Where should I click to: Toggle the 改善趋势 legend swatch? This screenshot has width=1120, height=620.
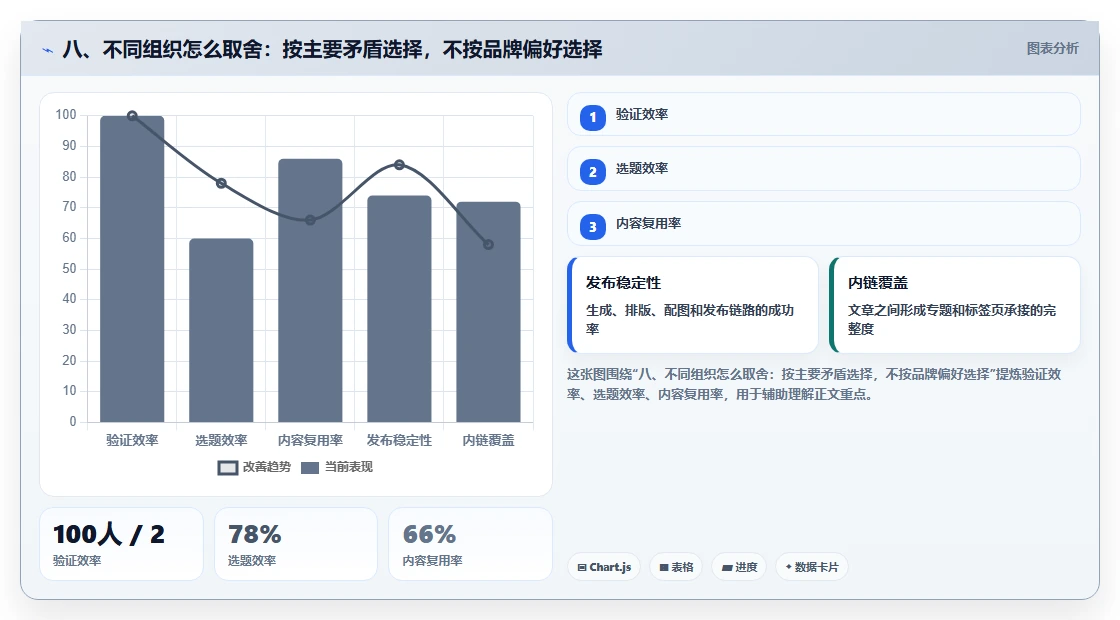[x=228, y=468]
